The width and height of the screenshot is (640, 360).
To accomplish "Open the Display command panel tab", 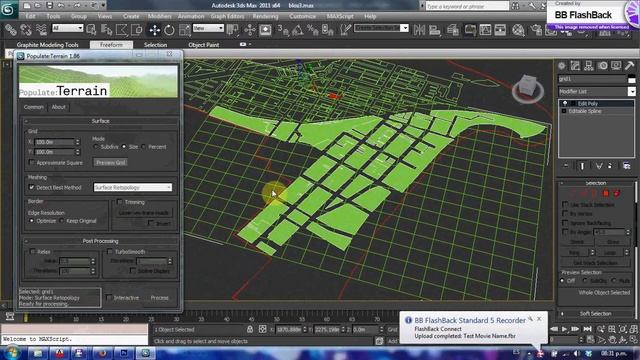I will (x=616, y=66).
